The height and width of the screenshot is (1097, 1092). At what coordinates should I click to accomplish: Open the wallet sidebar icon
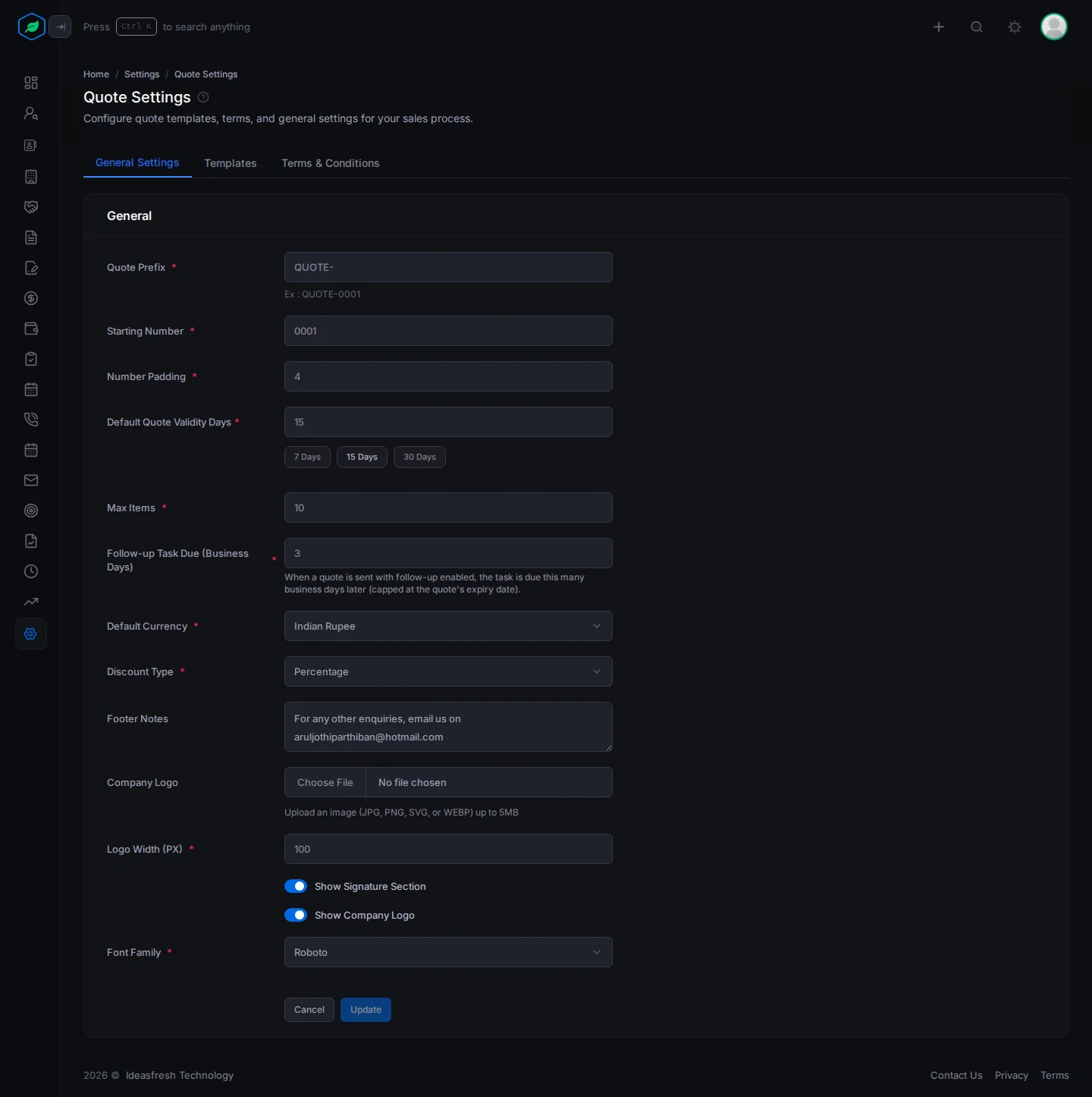tap(31, 328)
